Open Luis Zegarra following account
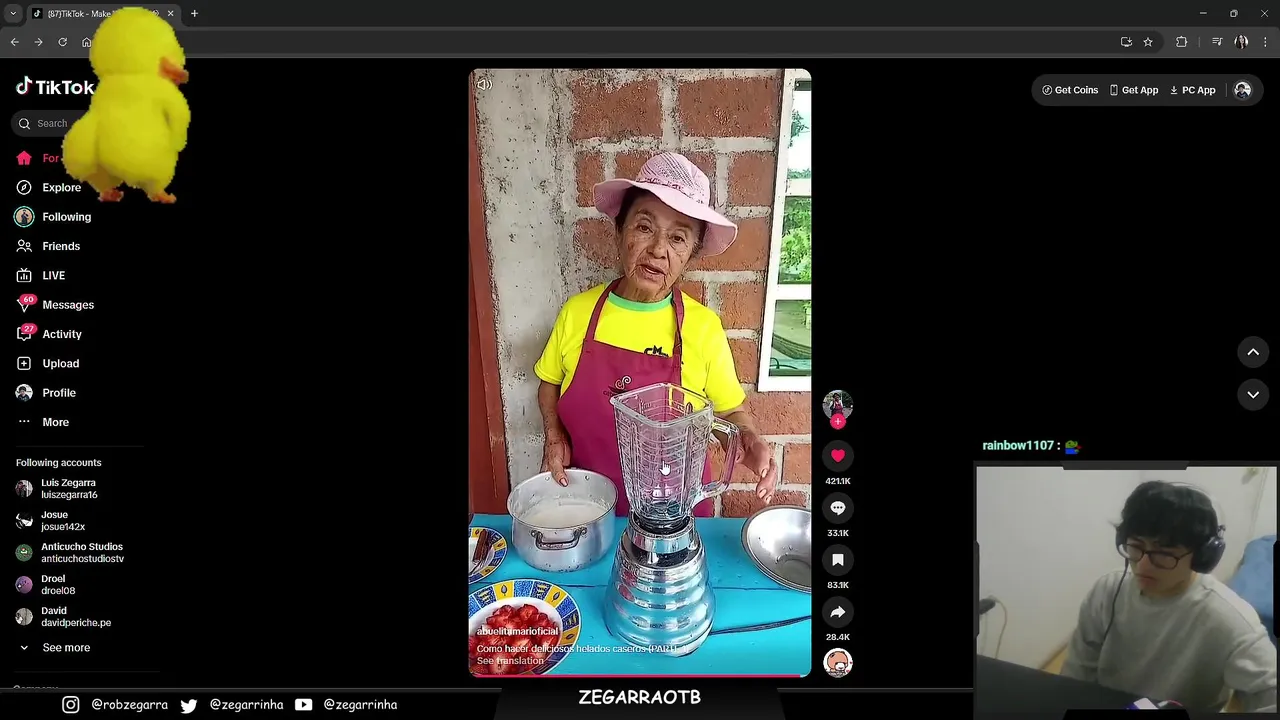 click(69, 489)
